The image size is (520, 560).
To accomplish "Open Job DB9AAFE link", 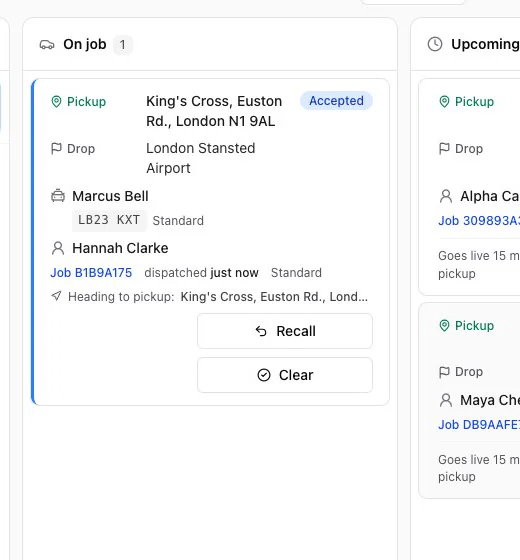I will tap(479, 425).
